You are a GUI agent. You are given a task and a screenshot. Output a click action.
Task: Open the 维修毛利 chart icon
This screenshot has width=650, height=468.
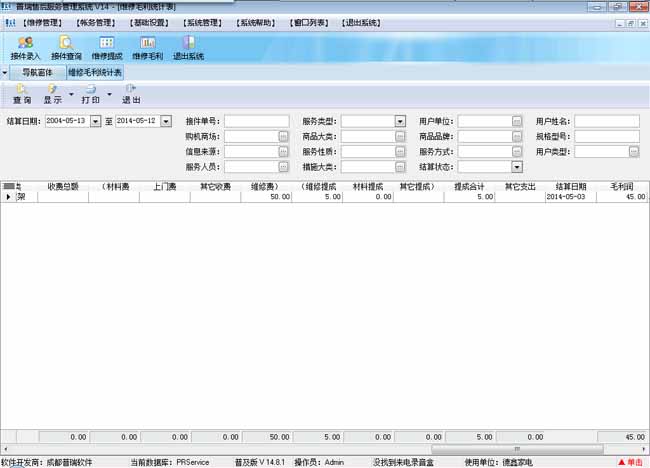click(148, 42)
